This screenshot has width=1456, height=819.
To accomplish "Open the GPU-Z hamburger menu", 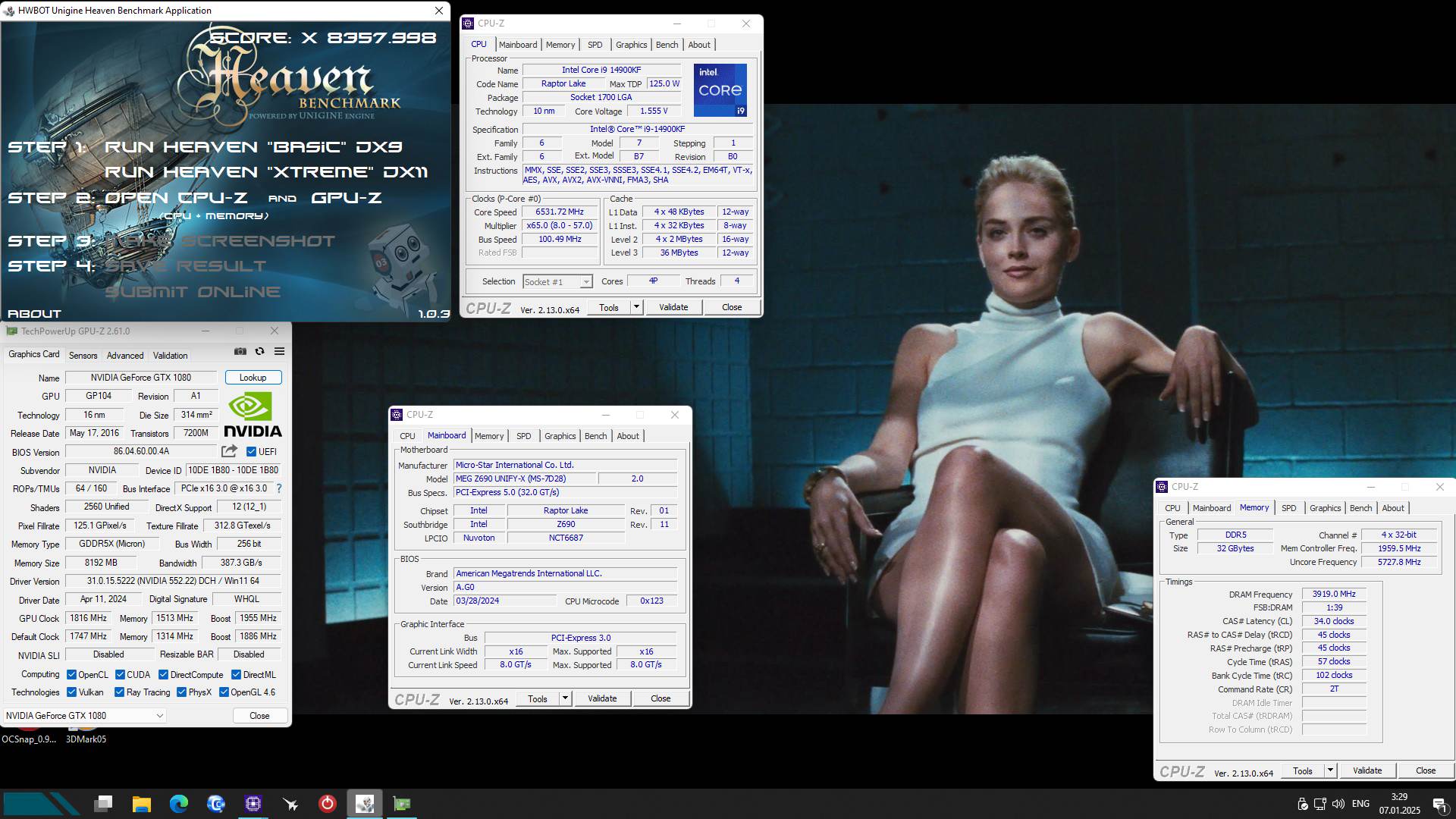I will [279, 351].
